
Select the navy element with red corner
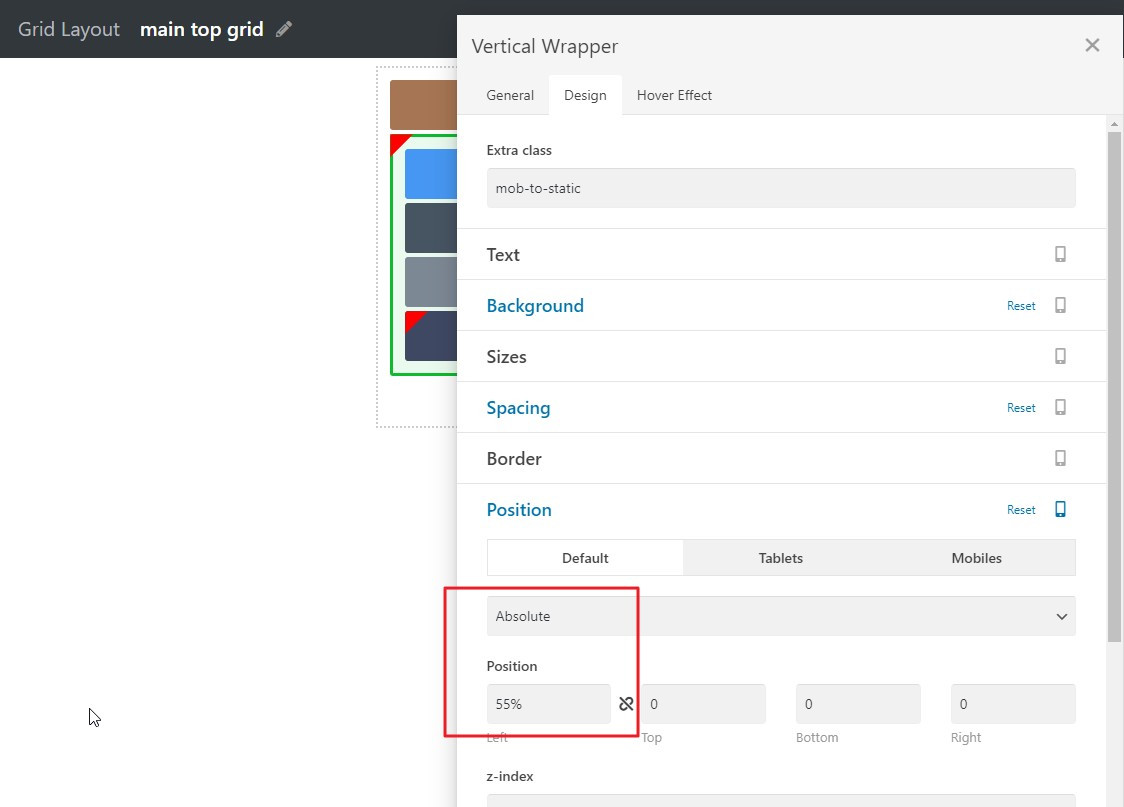click(430, 335)
